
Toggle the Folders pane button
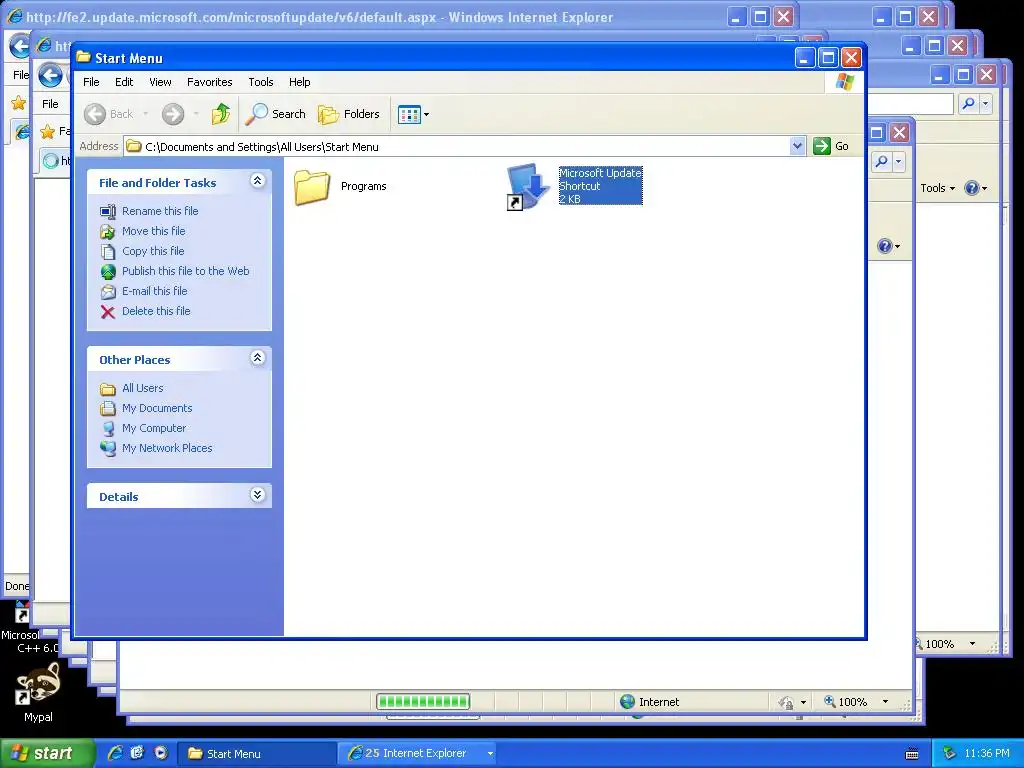[x=349, y=114]
